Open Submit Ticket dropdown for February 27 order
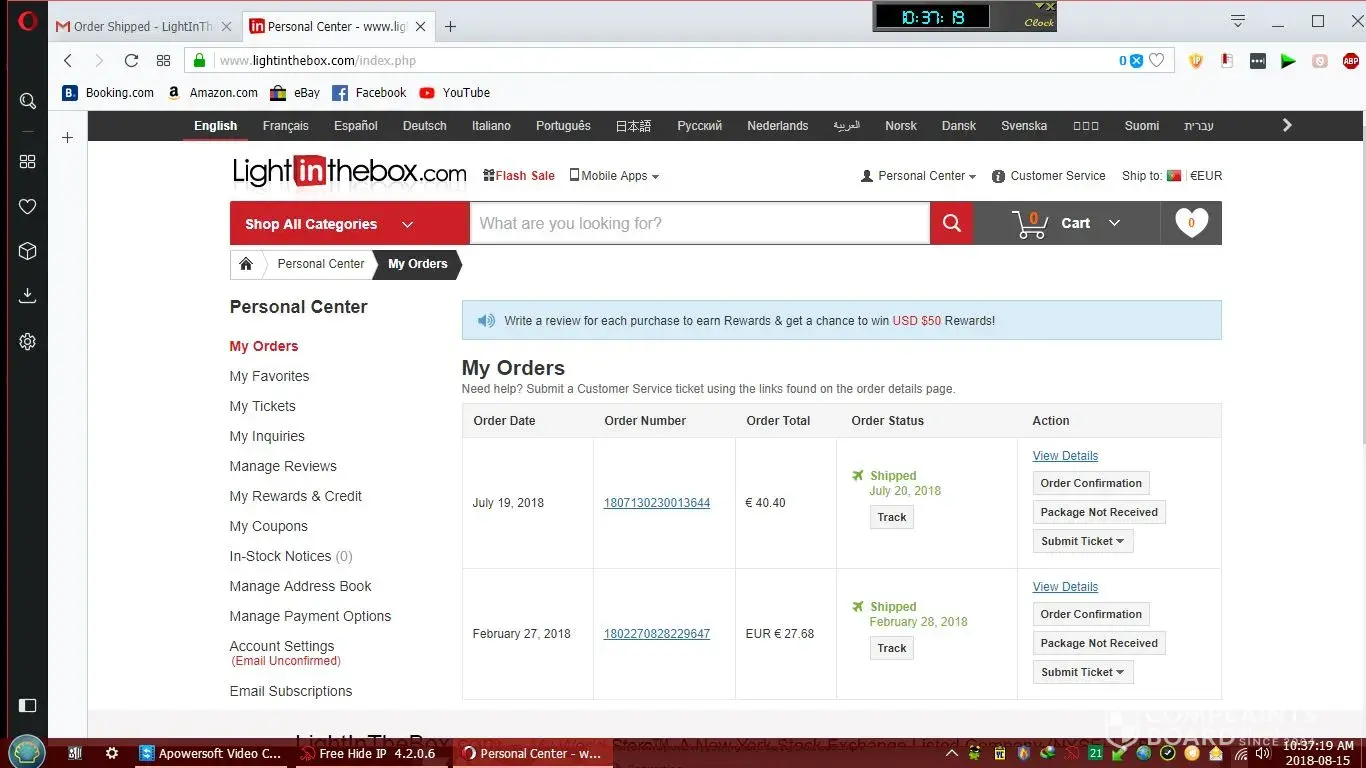Screen dimensions: 1366x768 click(1083, 672)
